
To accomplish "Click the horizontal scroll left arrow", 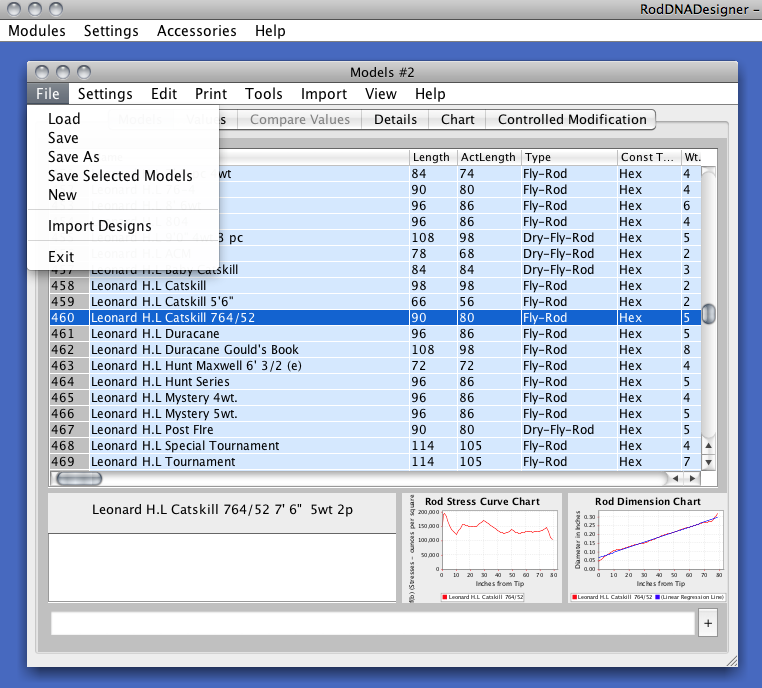I will (675, 479).
